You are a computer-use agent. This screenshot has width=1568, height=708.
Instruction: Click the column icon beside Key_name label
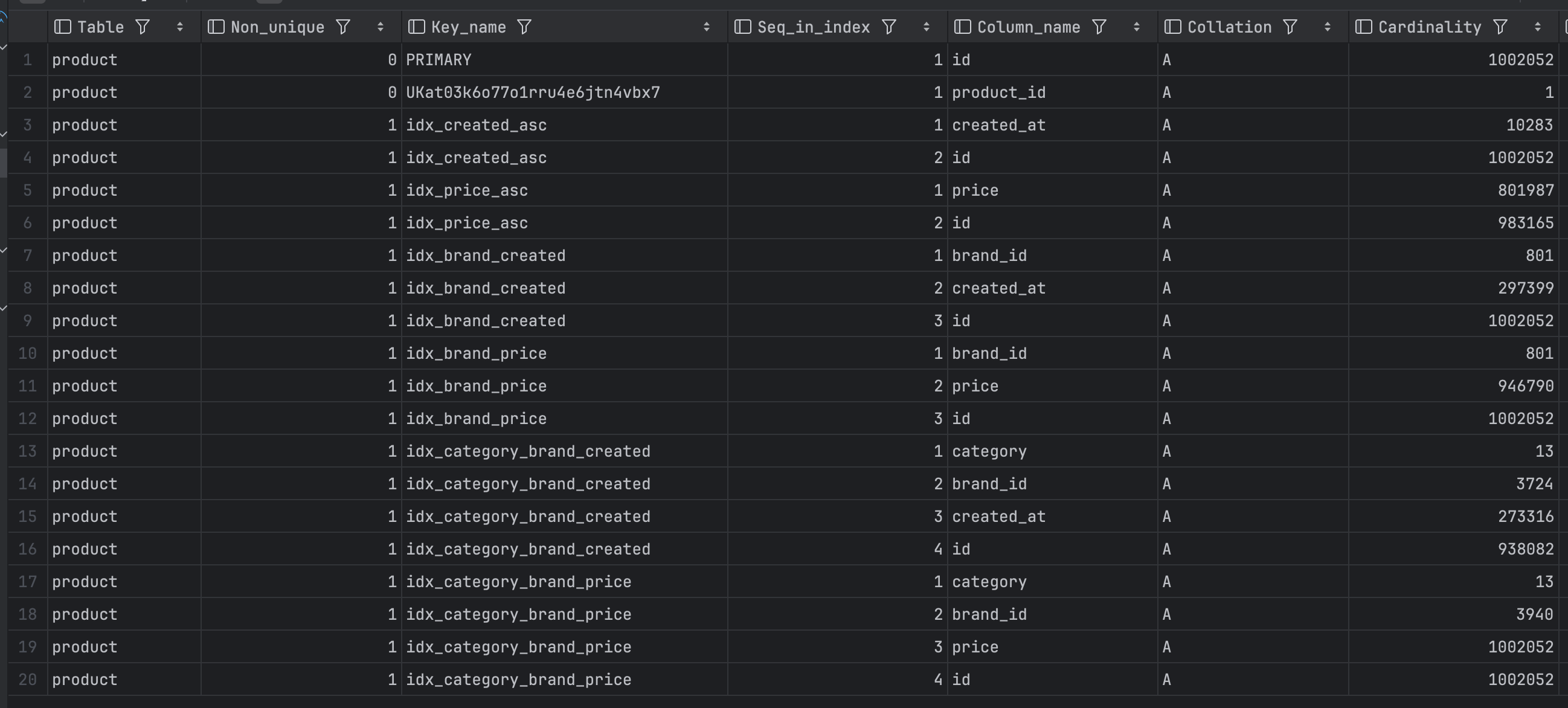point(416,27)
